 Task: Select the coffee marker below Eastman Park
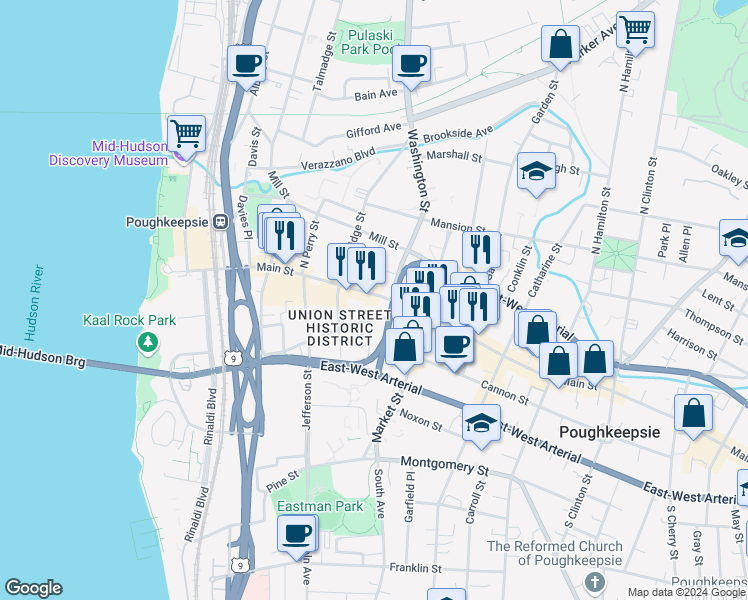pyautogui.click(x=296, y=533)
